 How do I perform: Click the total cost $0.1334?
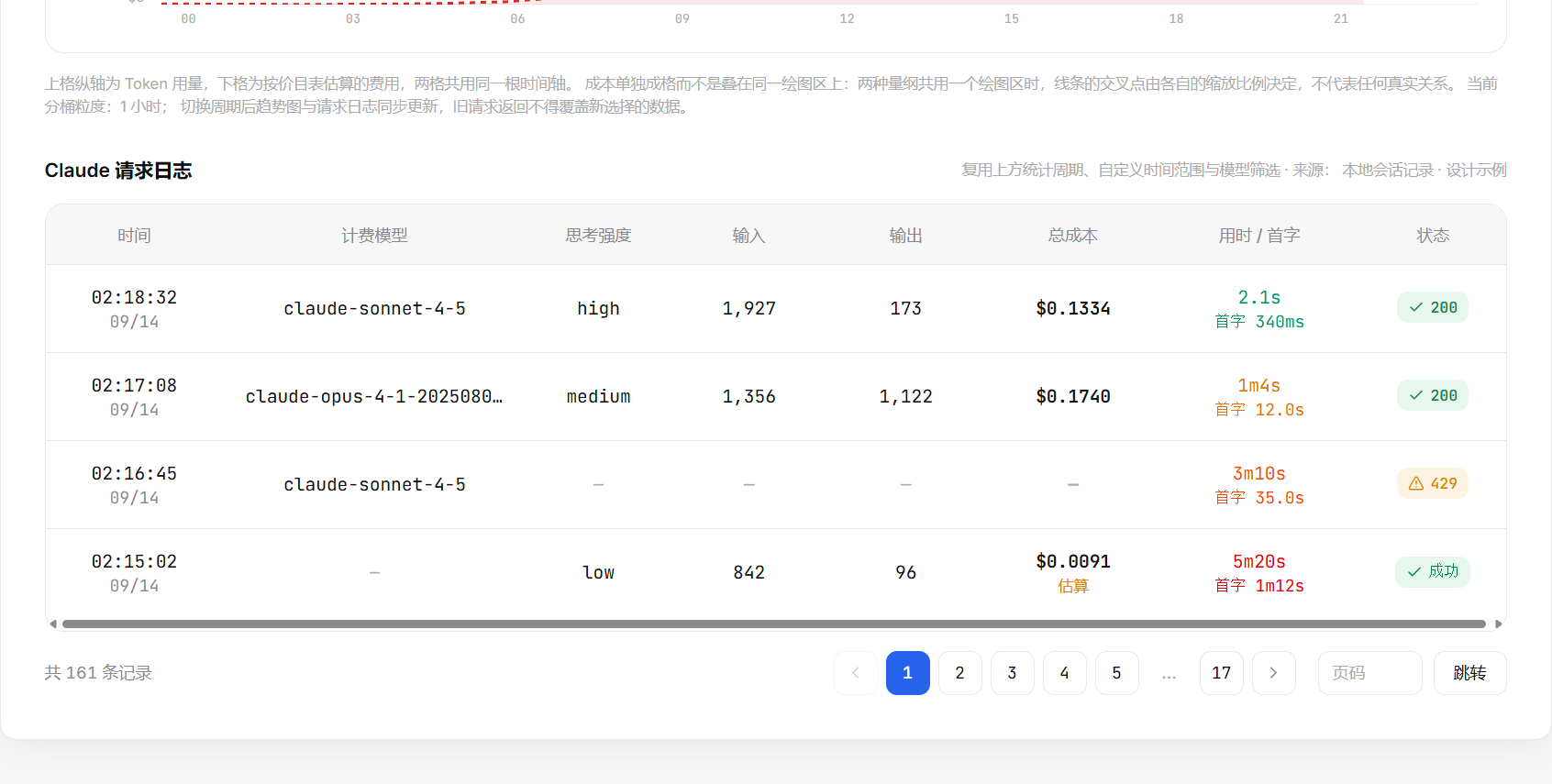pyautogui.click(x=1073, y=309)
